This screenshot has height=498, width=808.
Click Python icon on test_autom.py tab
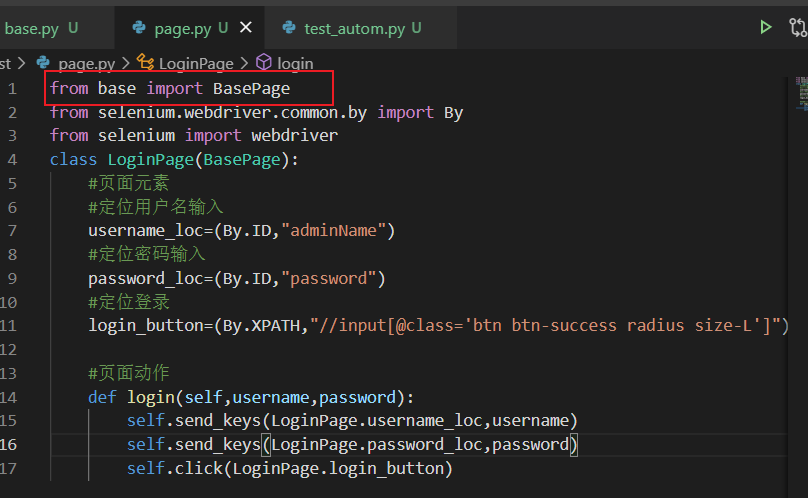289,27
